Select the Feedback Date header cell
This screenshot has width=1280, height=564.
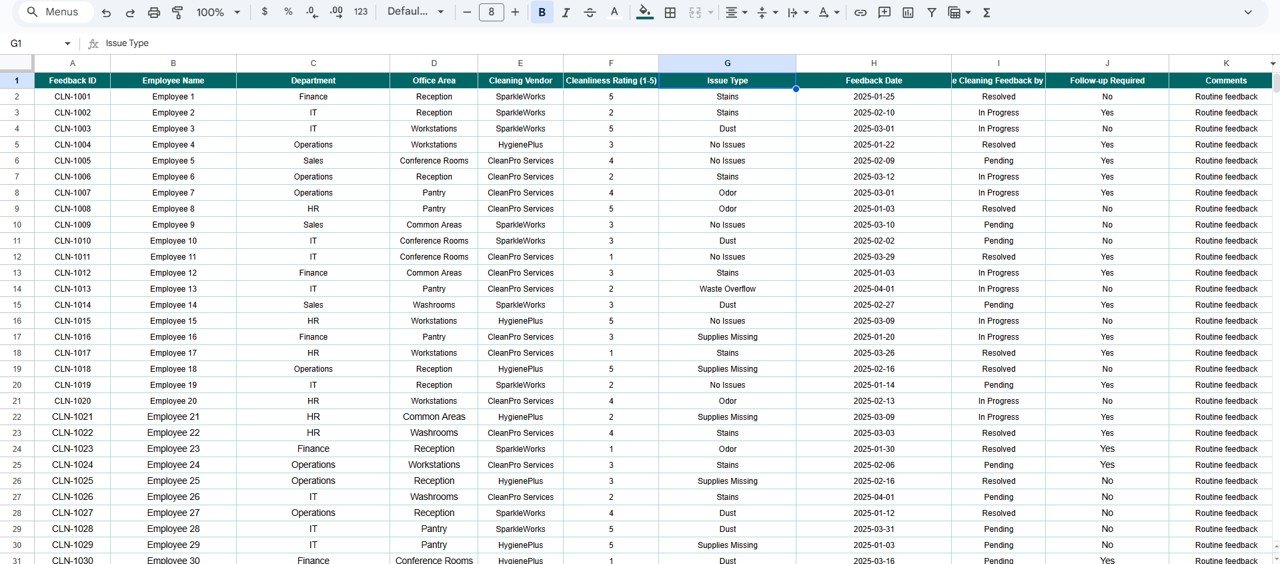click(x=873, y=81)
